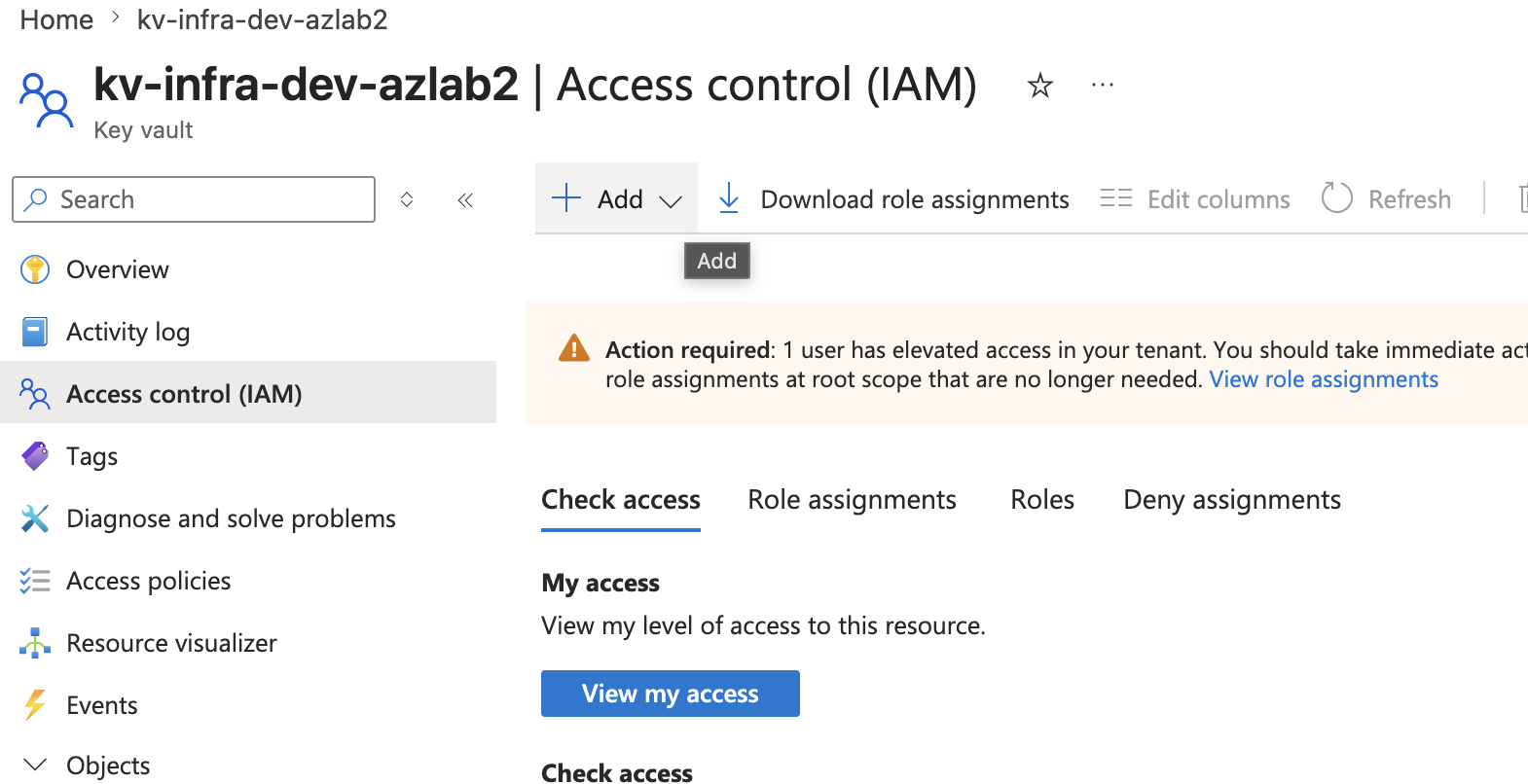Click the warning triangle in the alert
Screen dimensions: 1528x784
tap(574, 347)
